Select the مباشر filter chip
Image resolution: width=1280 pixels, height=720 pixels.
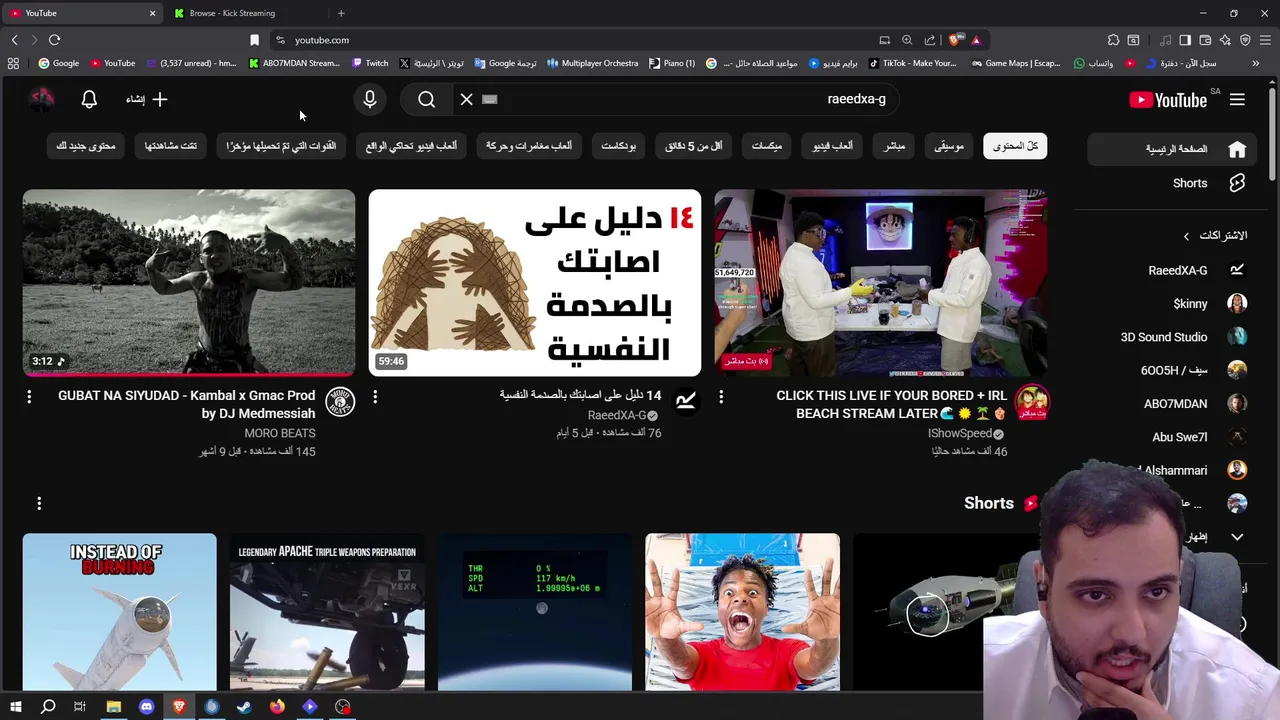(x=894, y=146)
